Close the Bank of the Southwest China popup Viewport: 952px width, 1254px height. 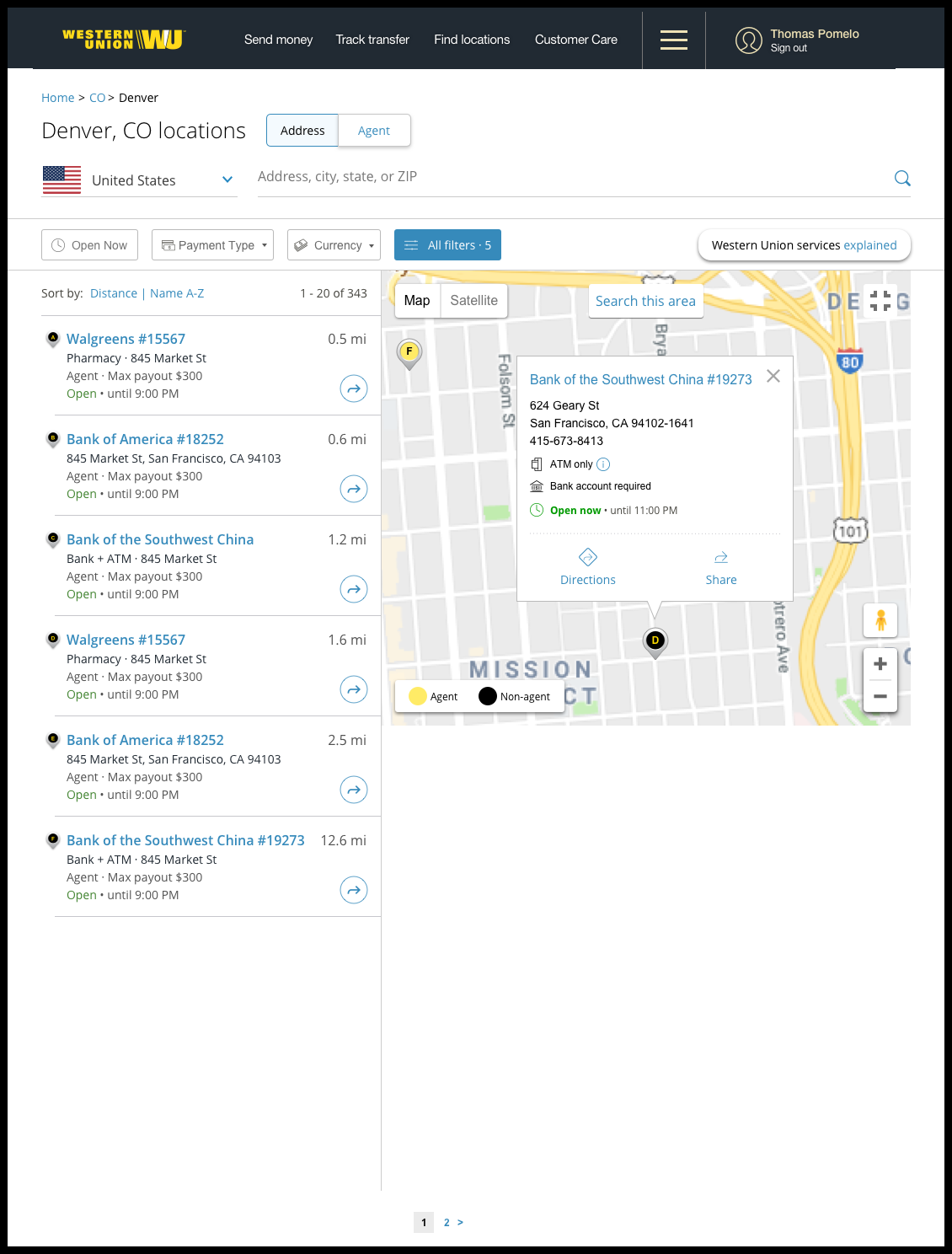(x=773, y=376)
